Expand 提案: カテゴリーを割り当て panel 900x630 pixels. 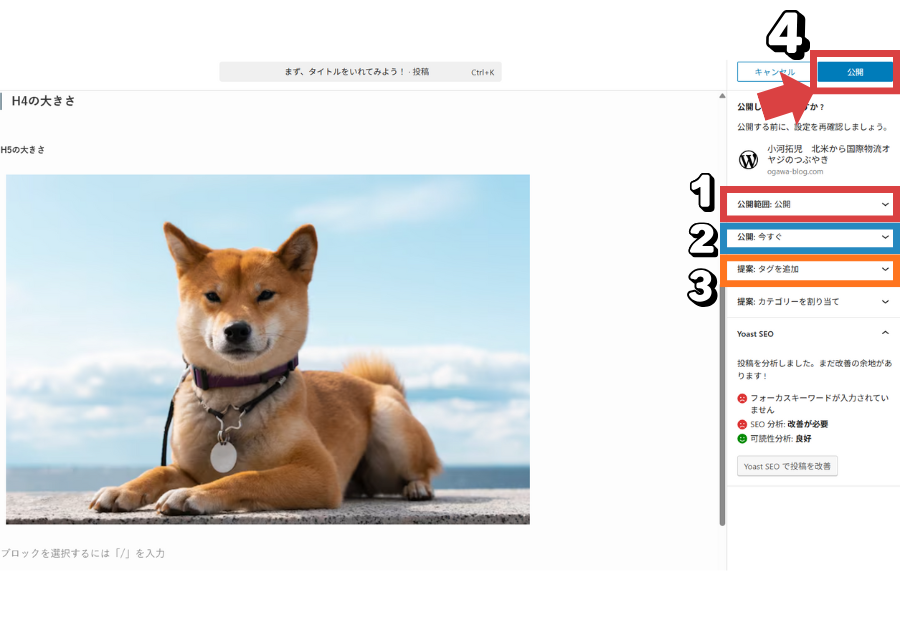tap(812, 301)
